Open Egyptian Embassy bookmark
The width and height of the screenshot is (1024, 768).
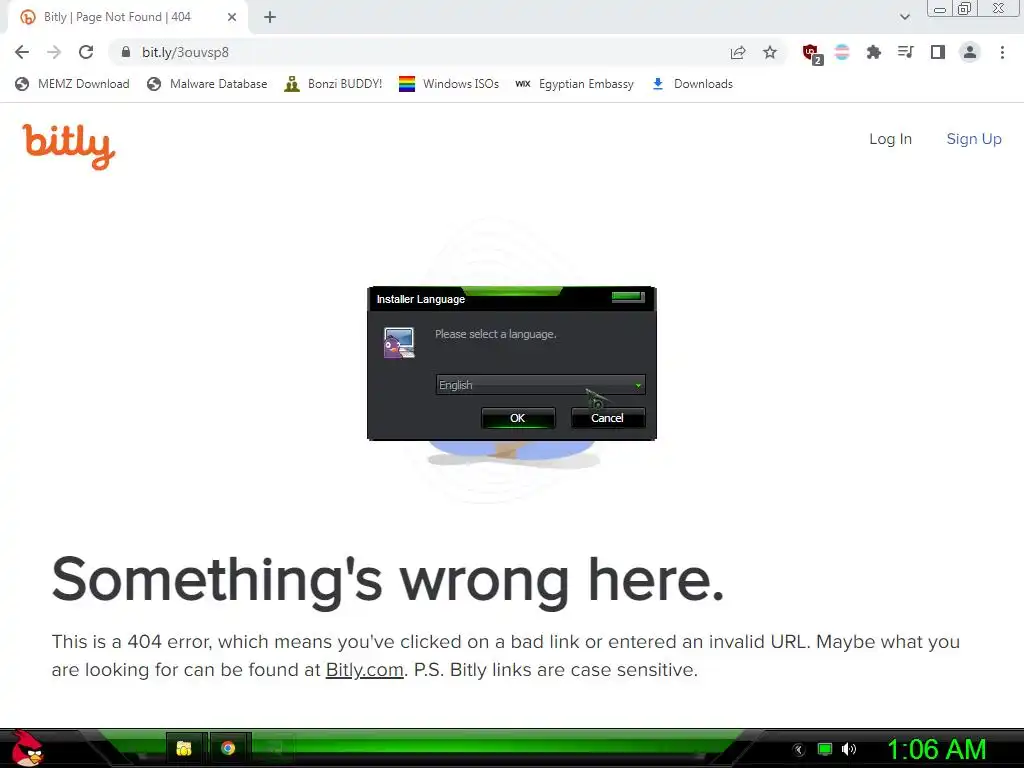pos(574,84)
